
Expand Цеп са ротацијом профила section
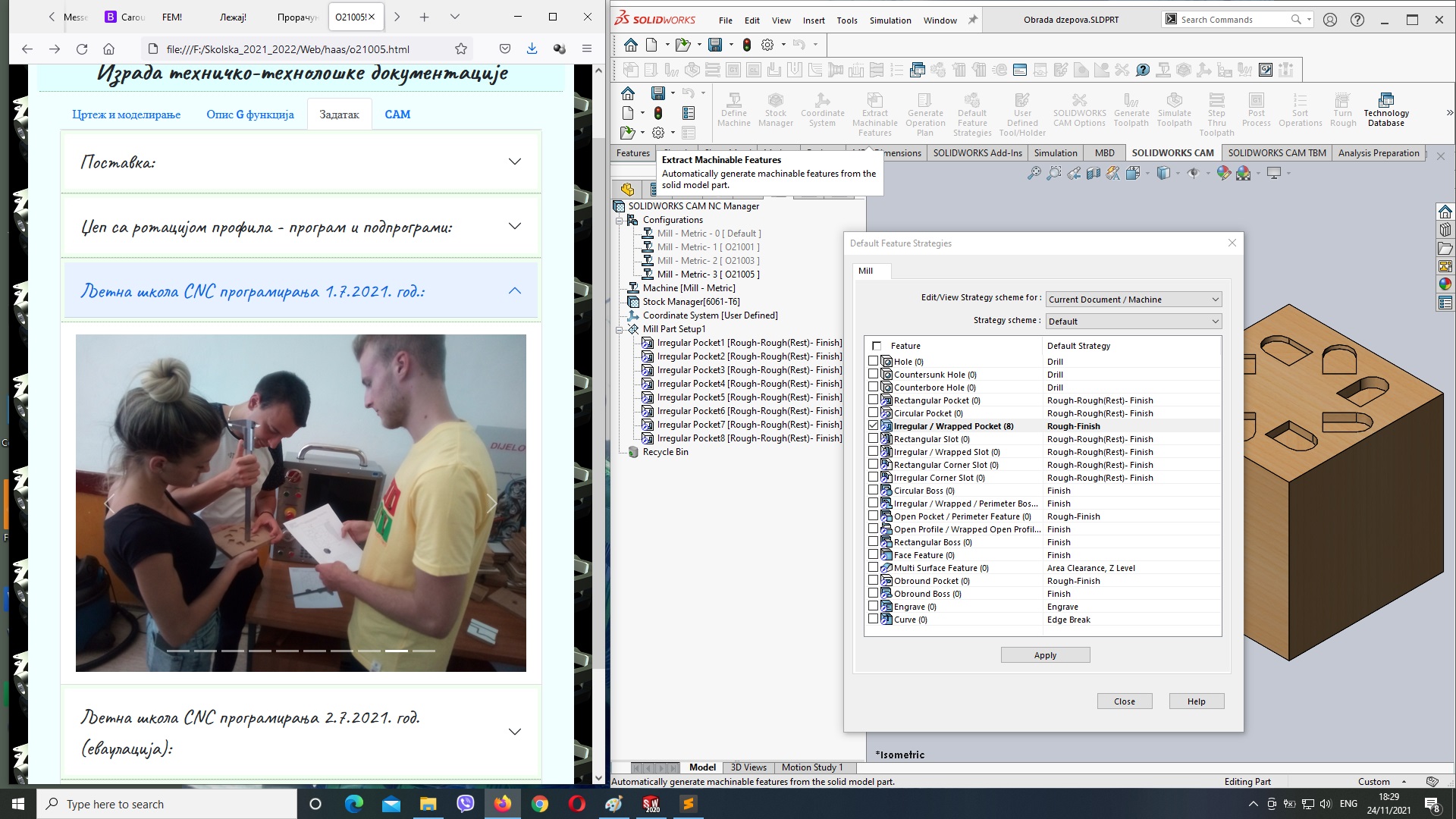[x=301, y=226]
